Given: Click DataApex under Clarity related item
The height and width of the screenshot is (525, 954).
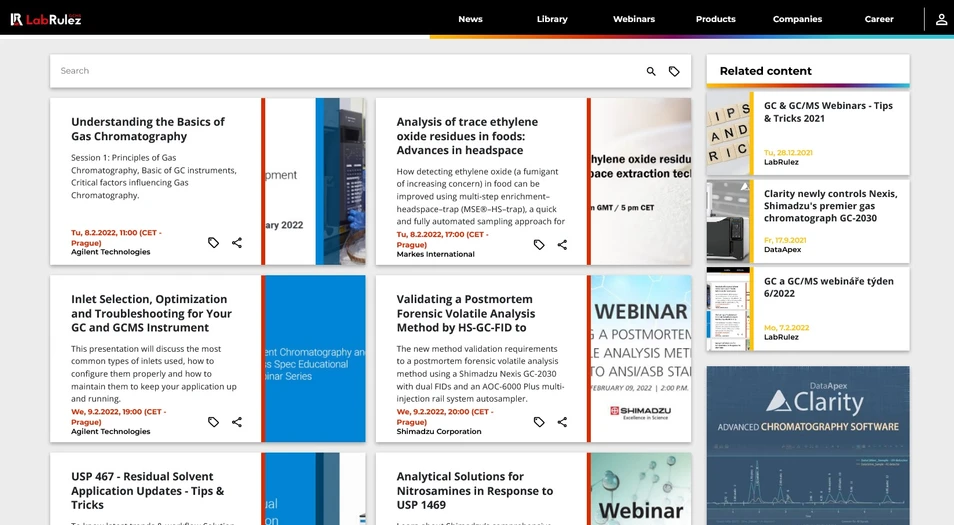Looking at the screenshot, I should pyautogui.click(x=782, y=249).
